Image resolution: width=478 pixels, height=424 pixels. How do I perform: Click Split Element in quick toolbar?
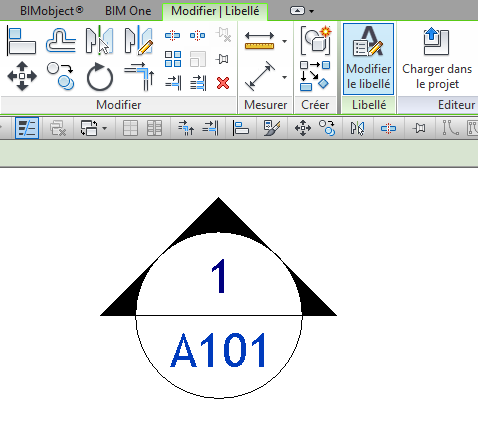pyautogui.click(x=388, y=128)
